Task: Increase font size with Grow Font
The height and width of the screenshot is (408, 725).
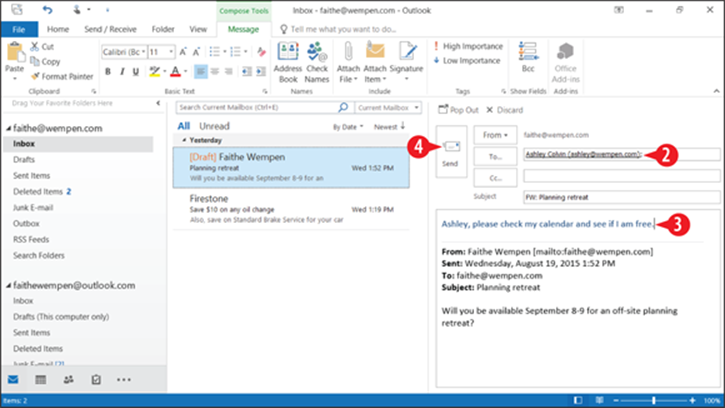Action: pyautogui.click(x=183, y=52)
